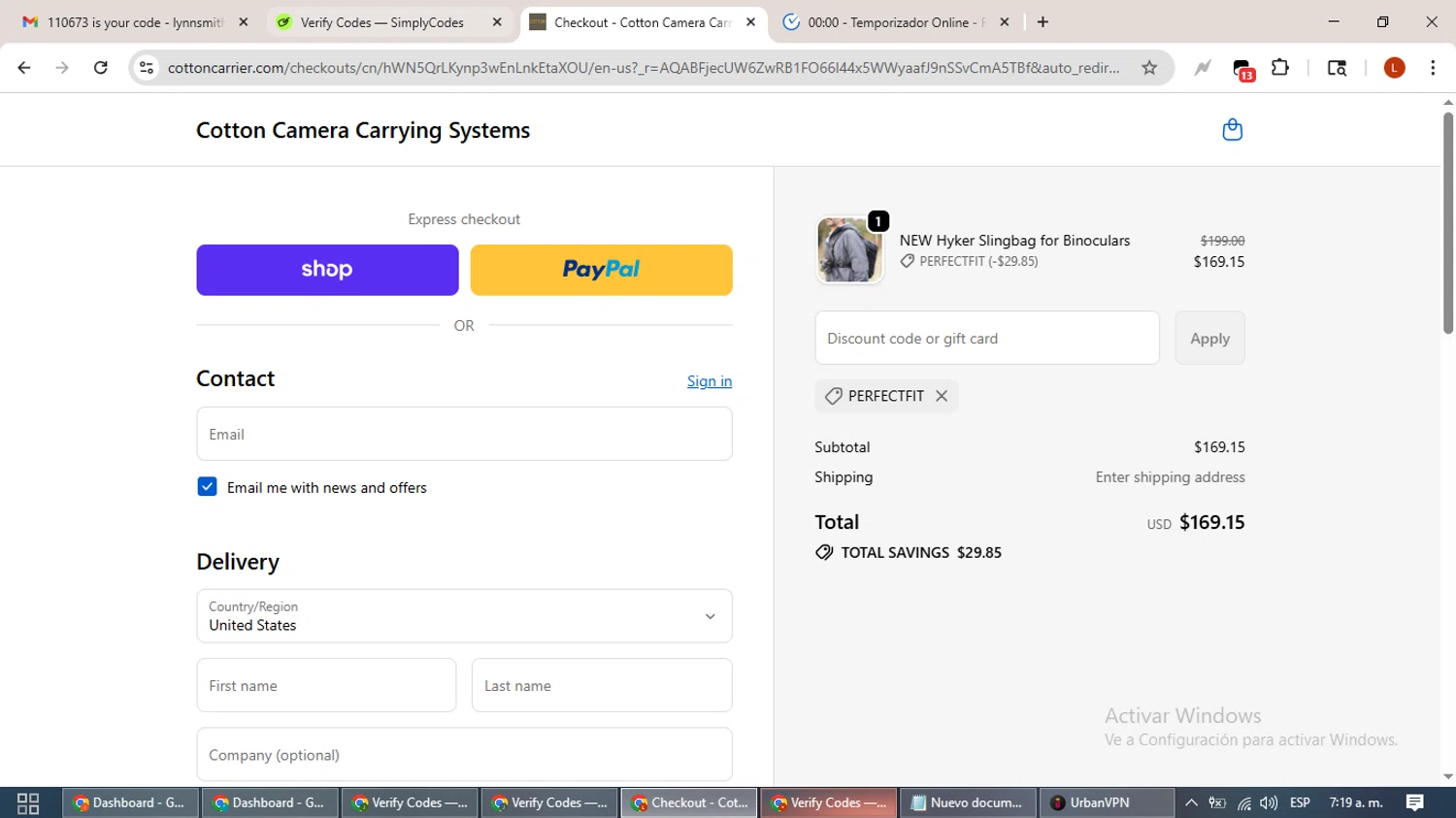
Task: Reload the checkout page
Action: [100, 68]
